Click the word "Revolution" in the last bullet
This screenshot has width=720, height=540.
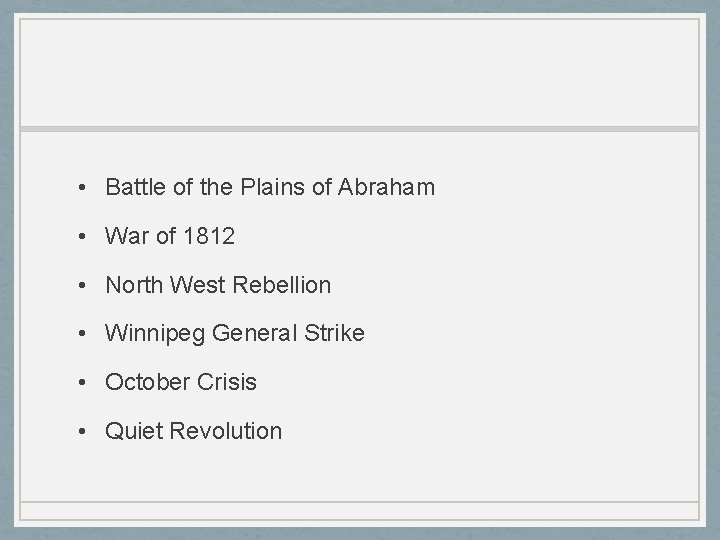(226, 431)
